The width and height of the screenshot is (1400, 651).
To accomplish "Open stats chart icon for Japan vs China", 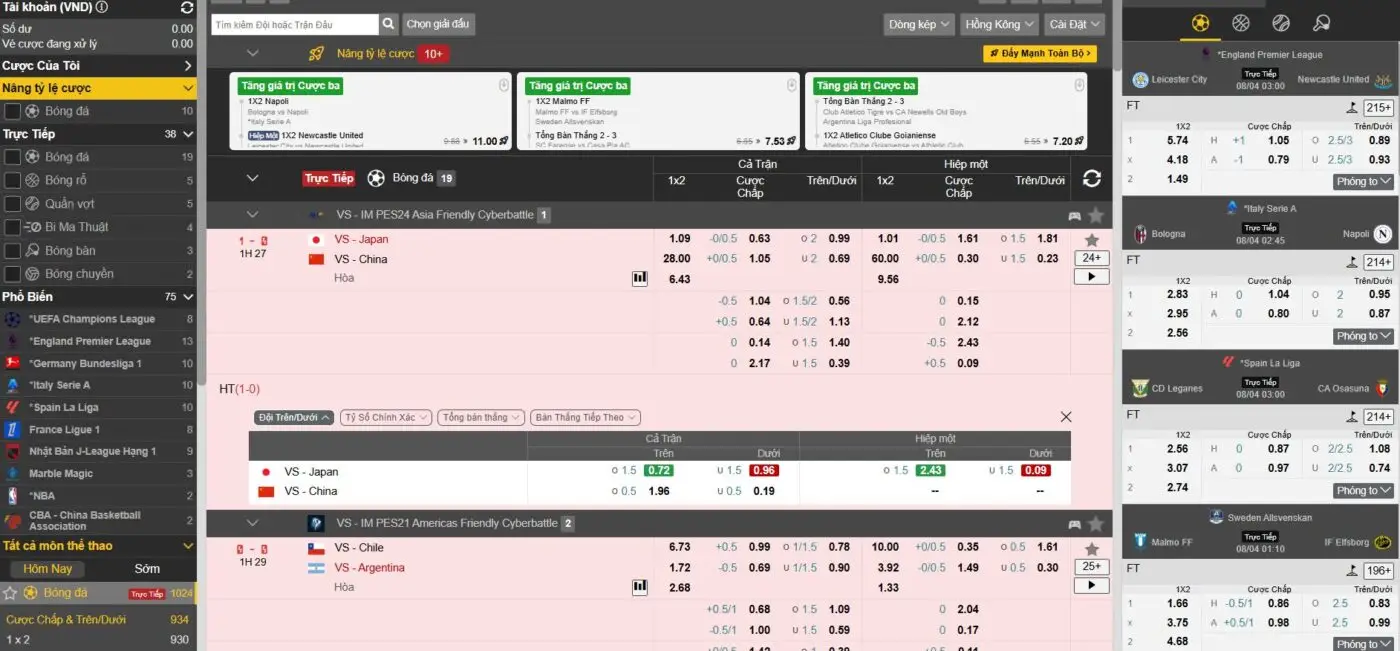I will pyautogui.click(x=640, y=278).
